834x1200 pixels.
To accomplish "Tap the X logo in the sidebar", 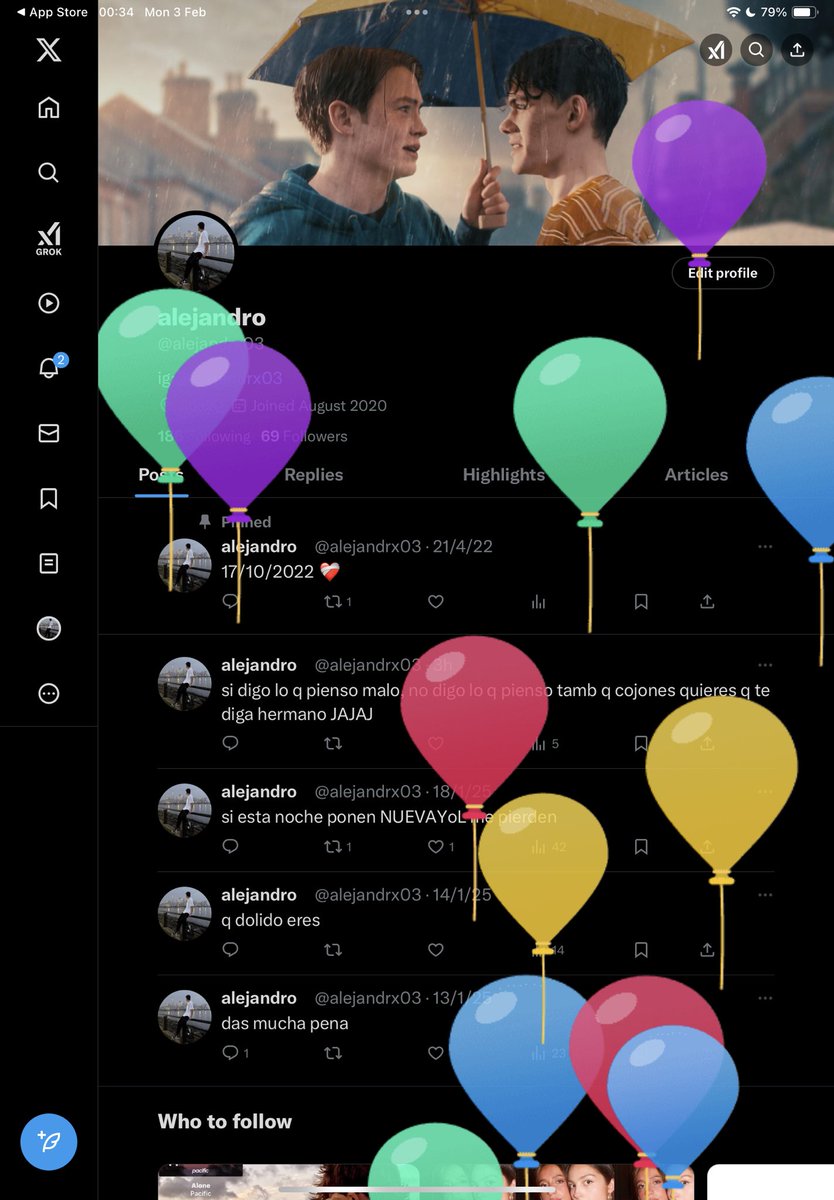I will (x=48, y=49).
